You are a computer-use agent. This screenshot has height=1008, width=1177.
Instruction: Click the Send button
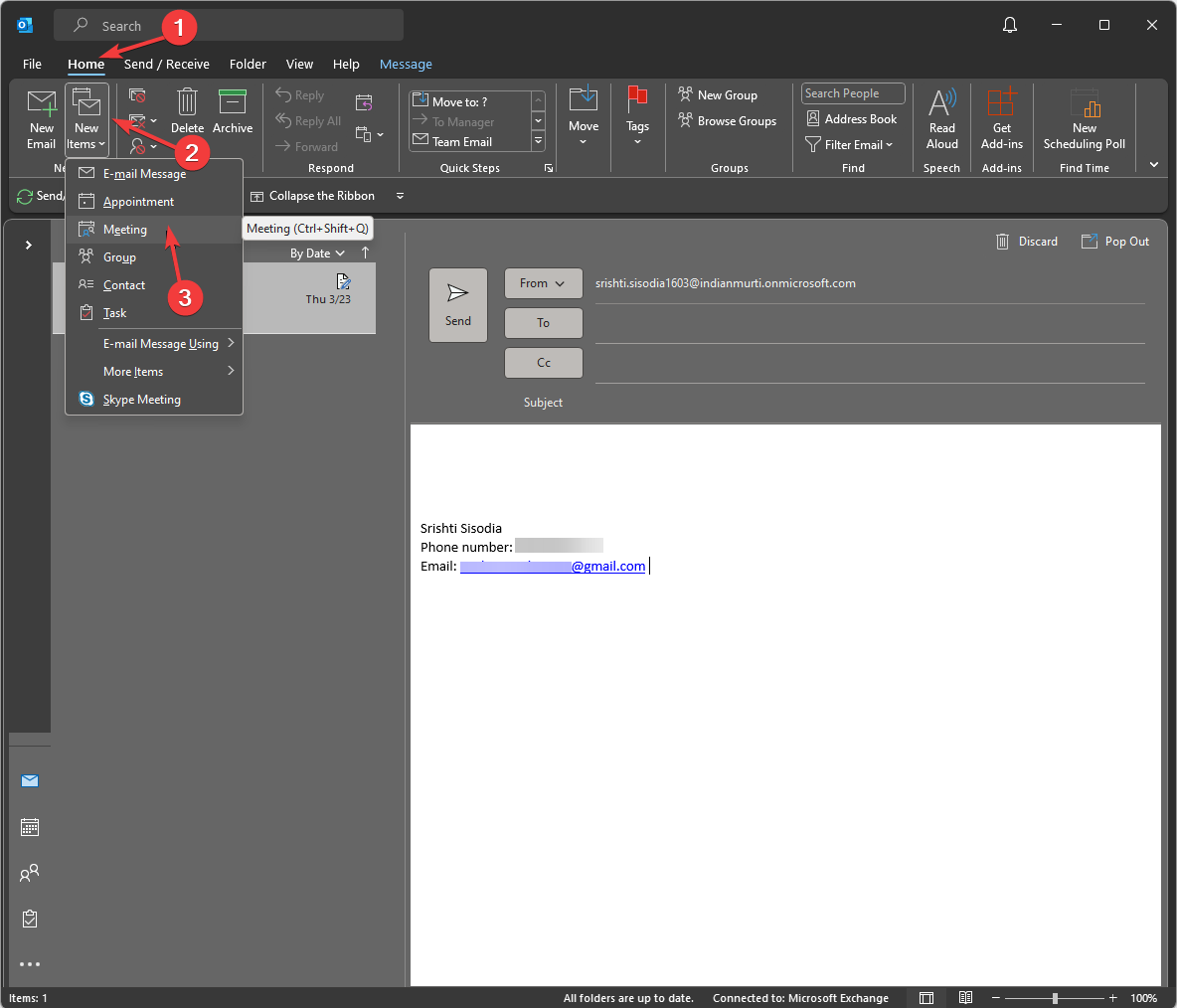tap(457, 304)
